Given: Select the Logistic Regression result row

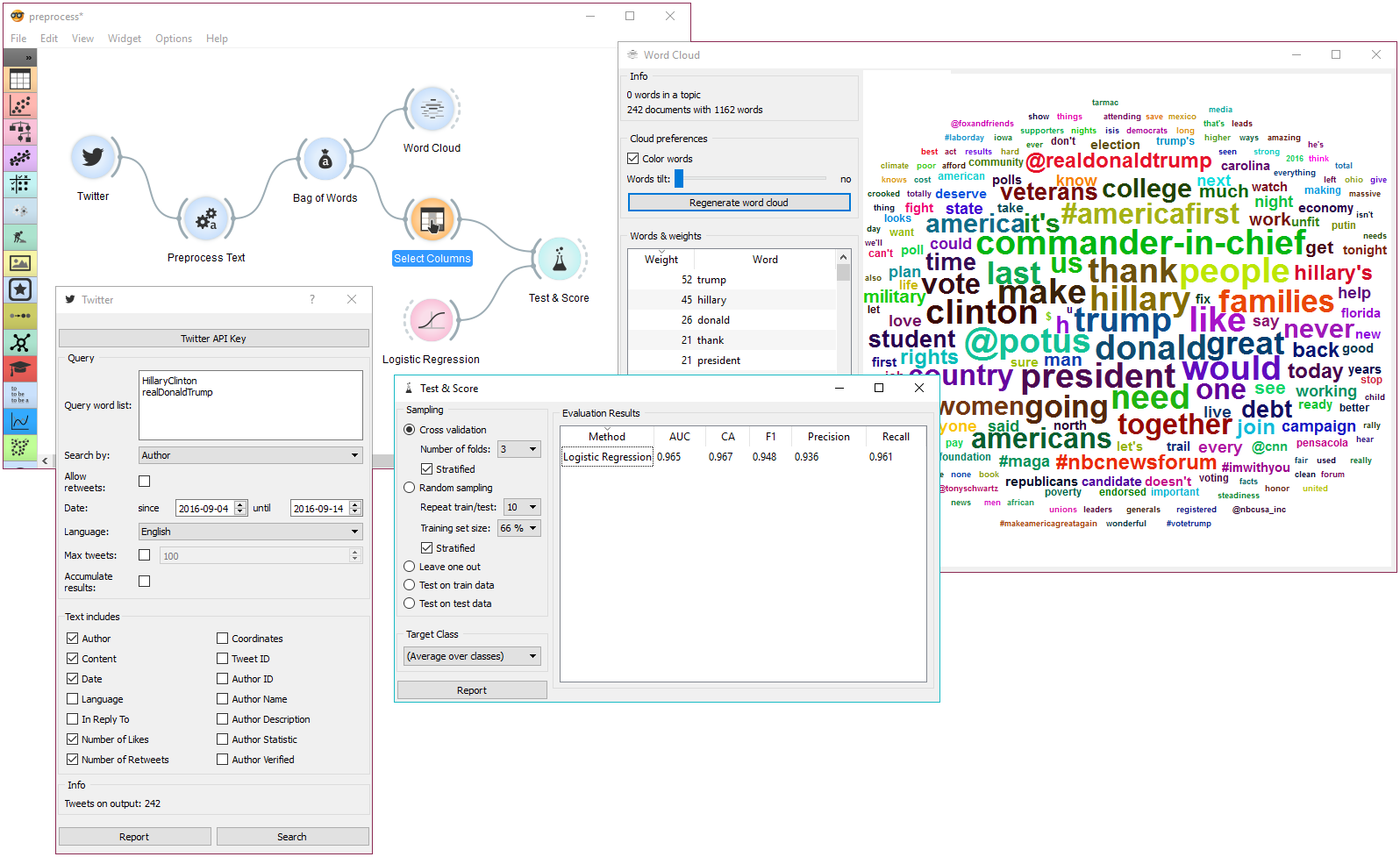Looking at the screenshot, I should pos(743,457).
